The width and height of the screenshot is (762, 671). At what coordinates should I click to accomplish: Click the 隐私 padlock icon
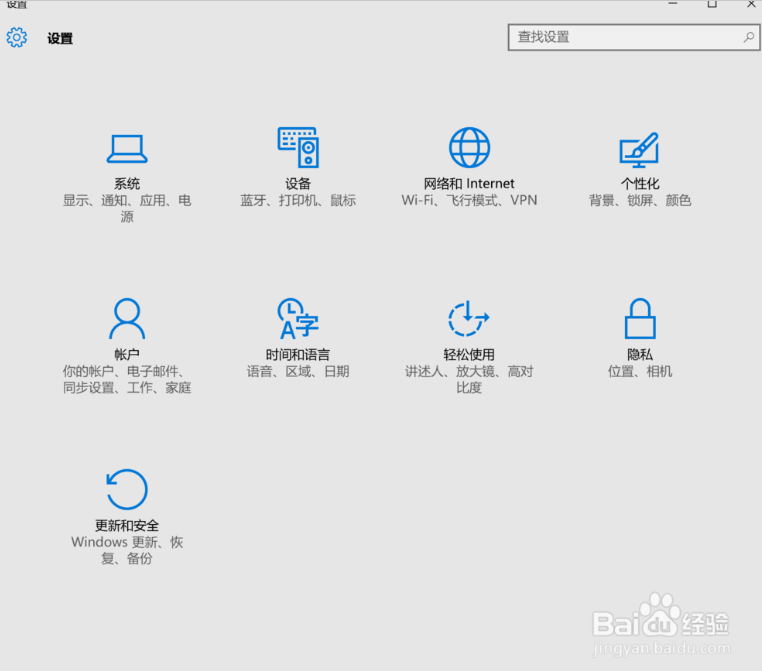(x=639, y=319)
